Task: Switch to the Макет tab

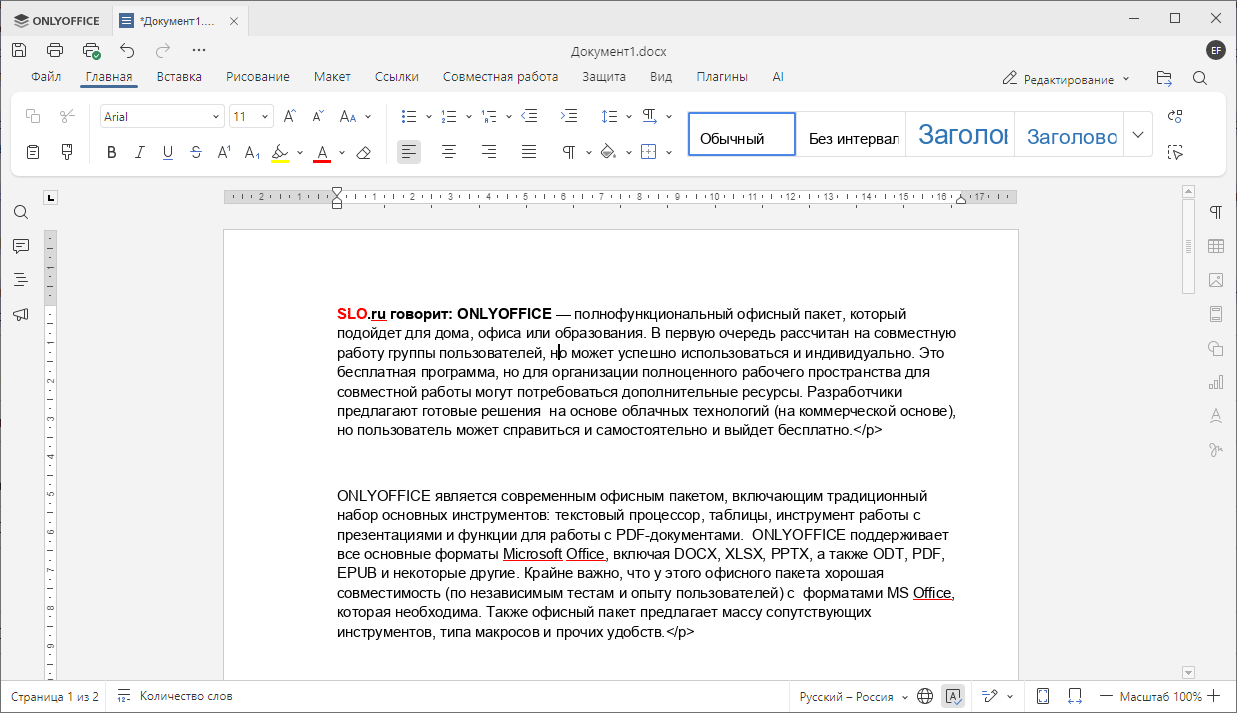Action: click(x=332, y=76)
